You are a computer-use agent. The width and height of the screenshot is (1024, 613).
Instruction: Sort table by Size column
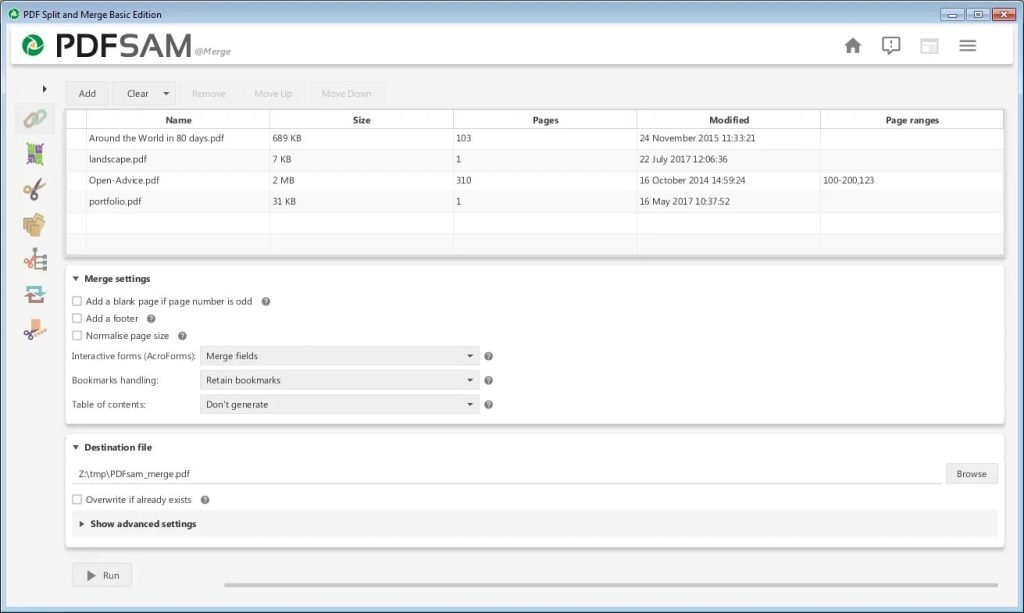tap(361, 120)
